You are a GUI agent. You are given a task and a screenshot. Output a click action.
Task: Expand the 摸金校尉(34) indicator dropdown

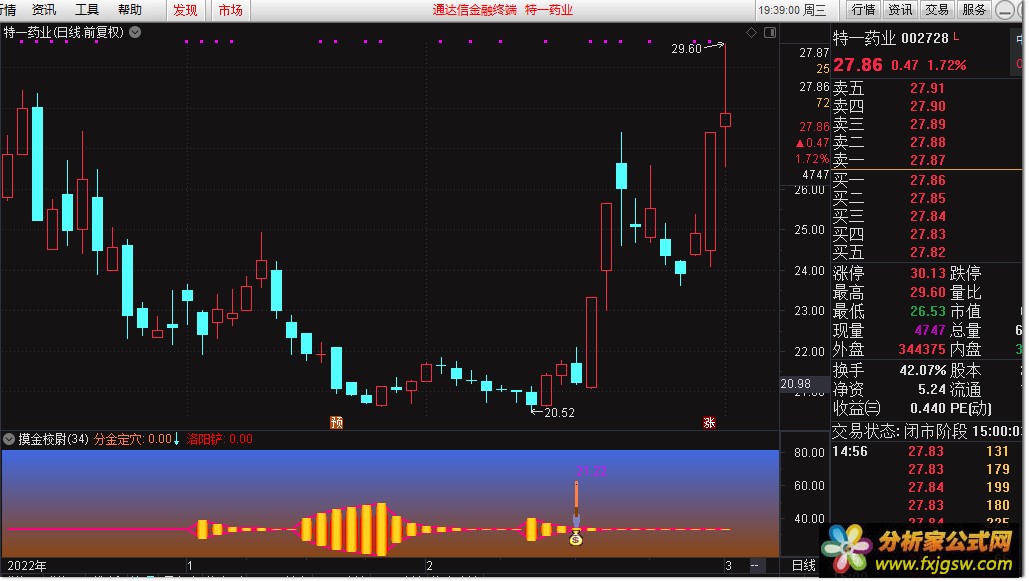(x=9, y=439)
